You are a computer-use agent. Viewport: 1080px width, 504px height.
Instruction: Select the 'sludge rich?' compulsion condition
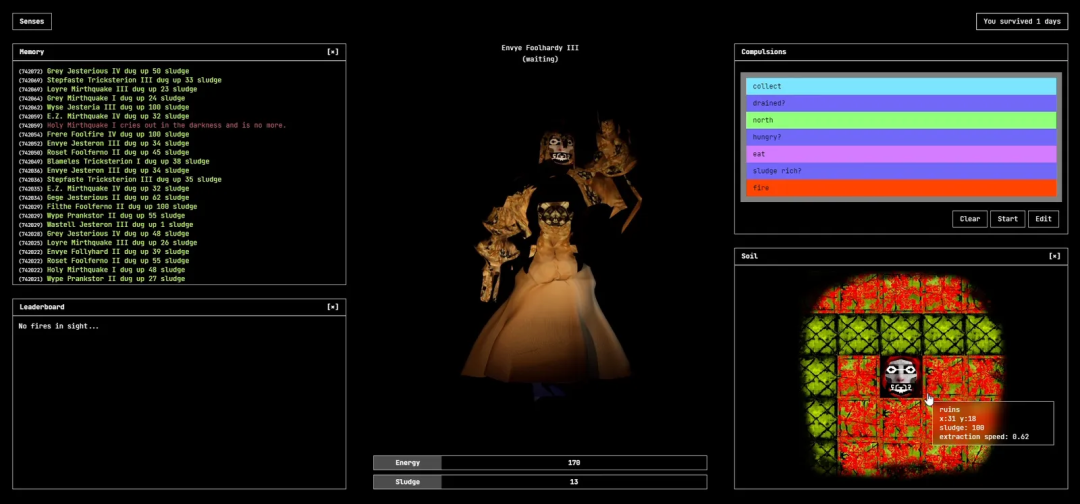pos(901,172)
